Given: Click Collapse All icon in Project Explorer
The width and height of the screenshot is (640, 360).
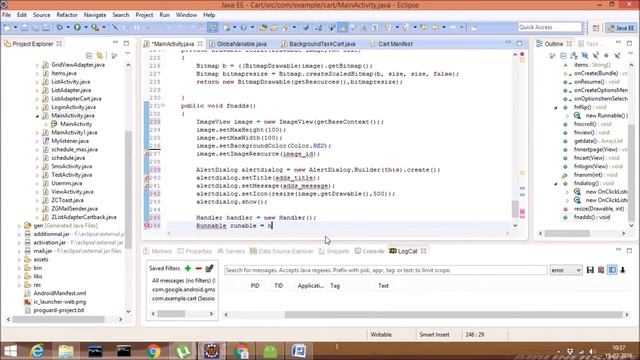Looking at the screenshot, I should click(x=89, y=55).
